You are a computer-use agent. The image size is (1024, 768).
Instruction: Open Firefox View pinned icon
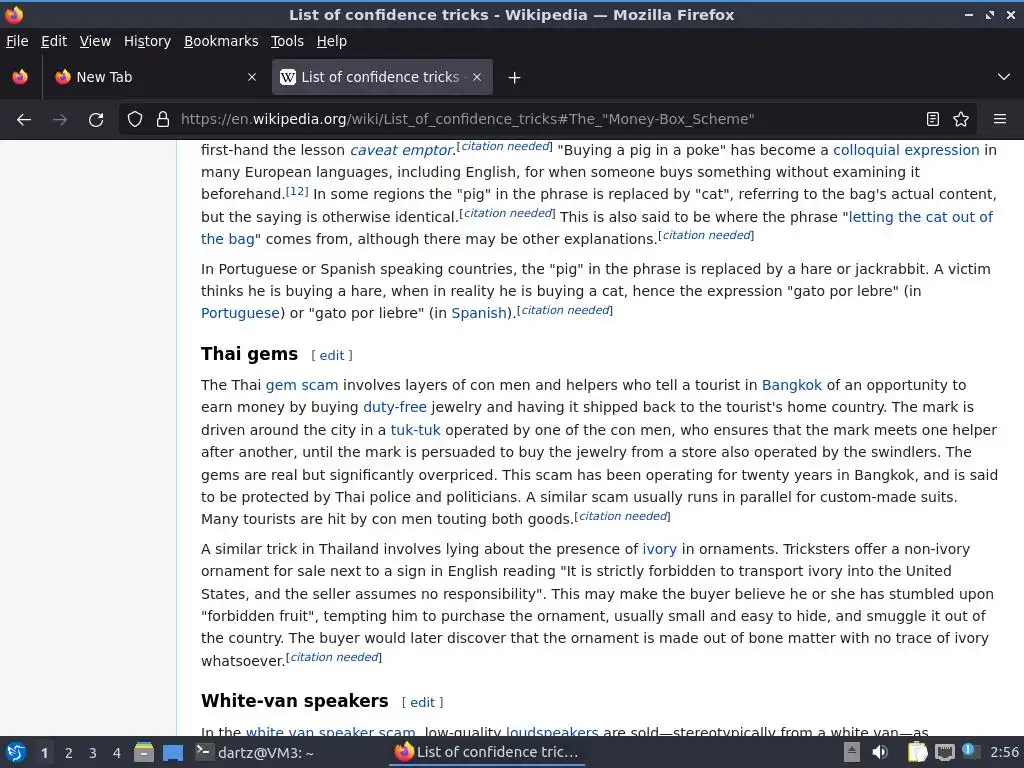point(20,77)
